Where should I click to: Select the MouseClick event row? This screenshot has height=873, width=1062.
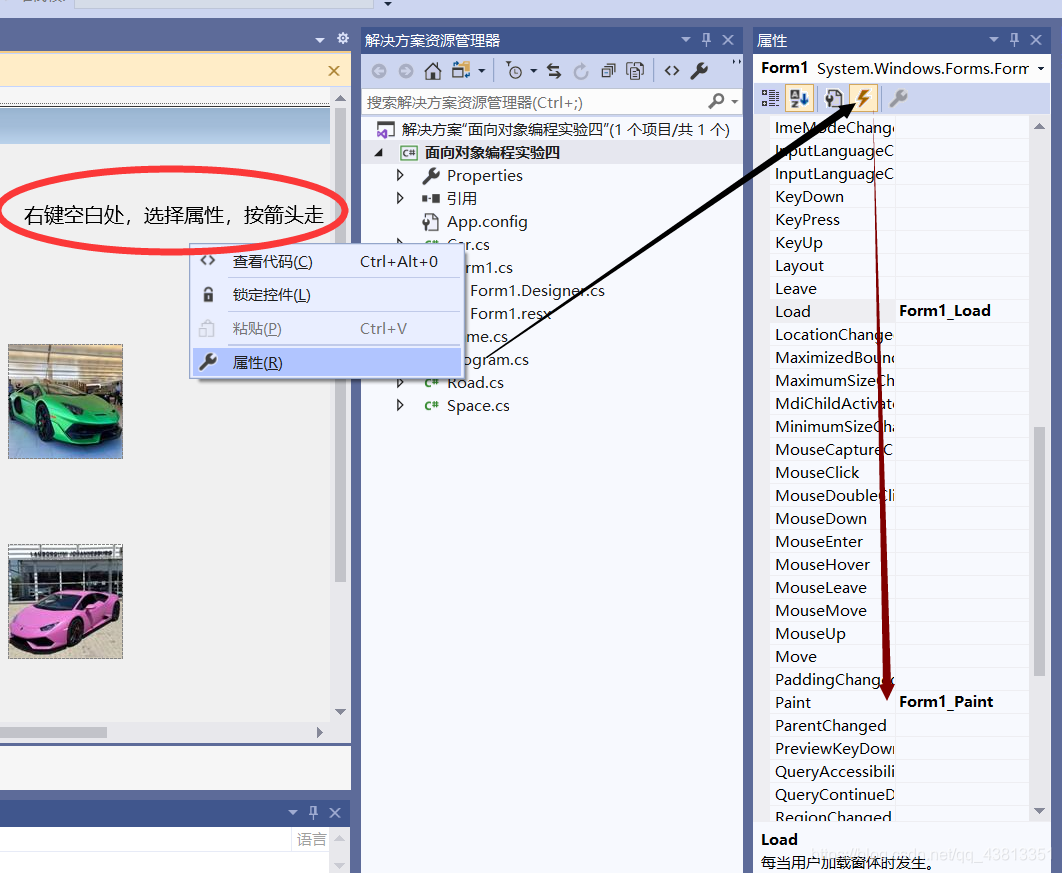click(899, 473)
